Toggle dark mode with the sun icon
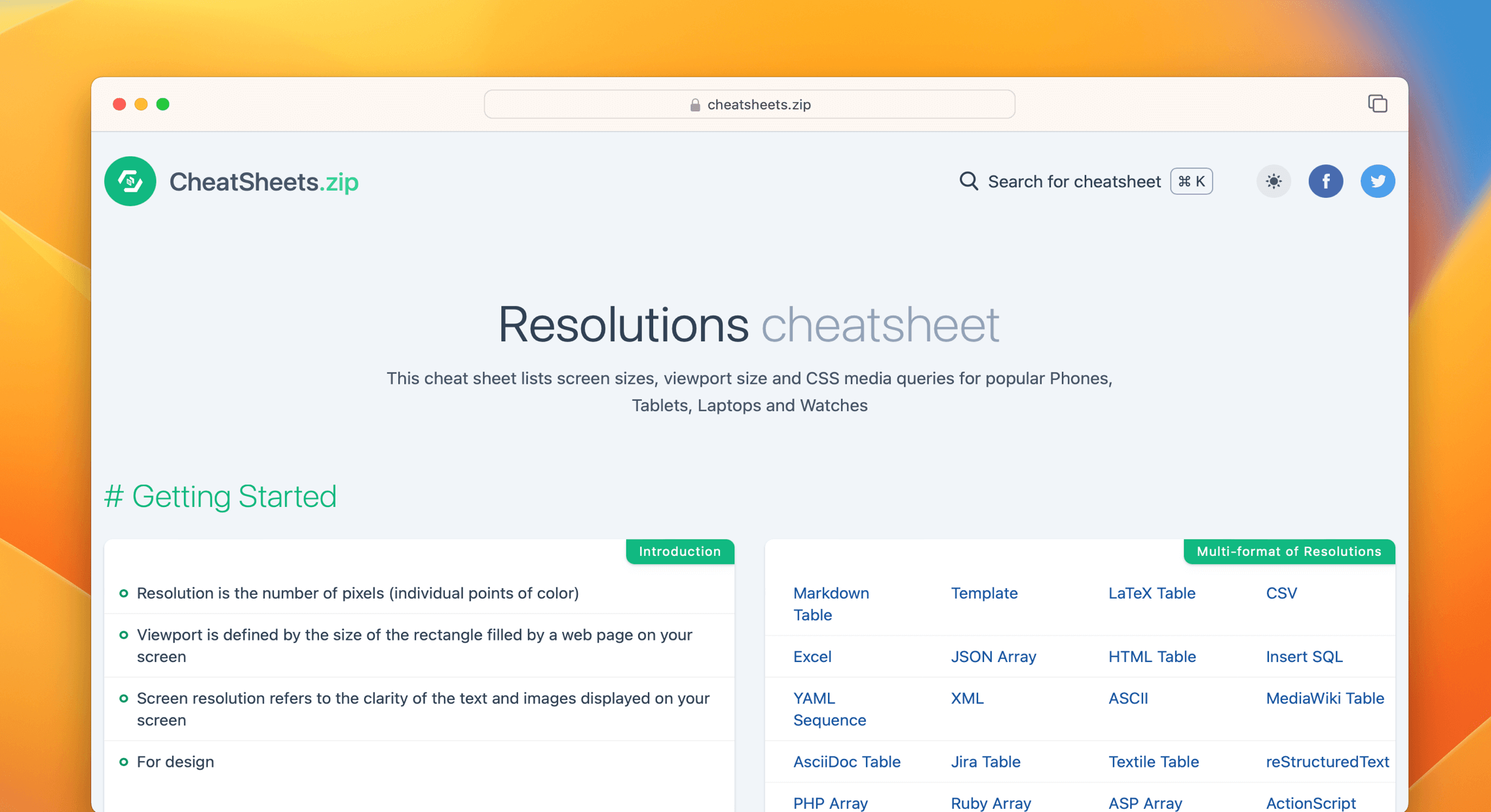1491x812 pixels. coord(1273,181)
